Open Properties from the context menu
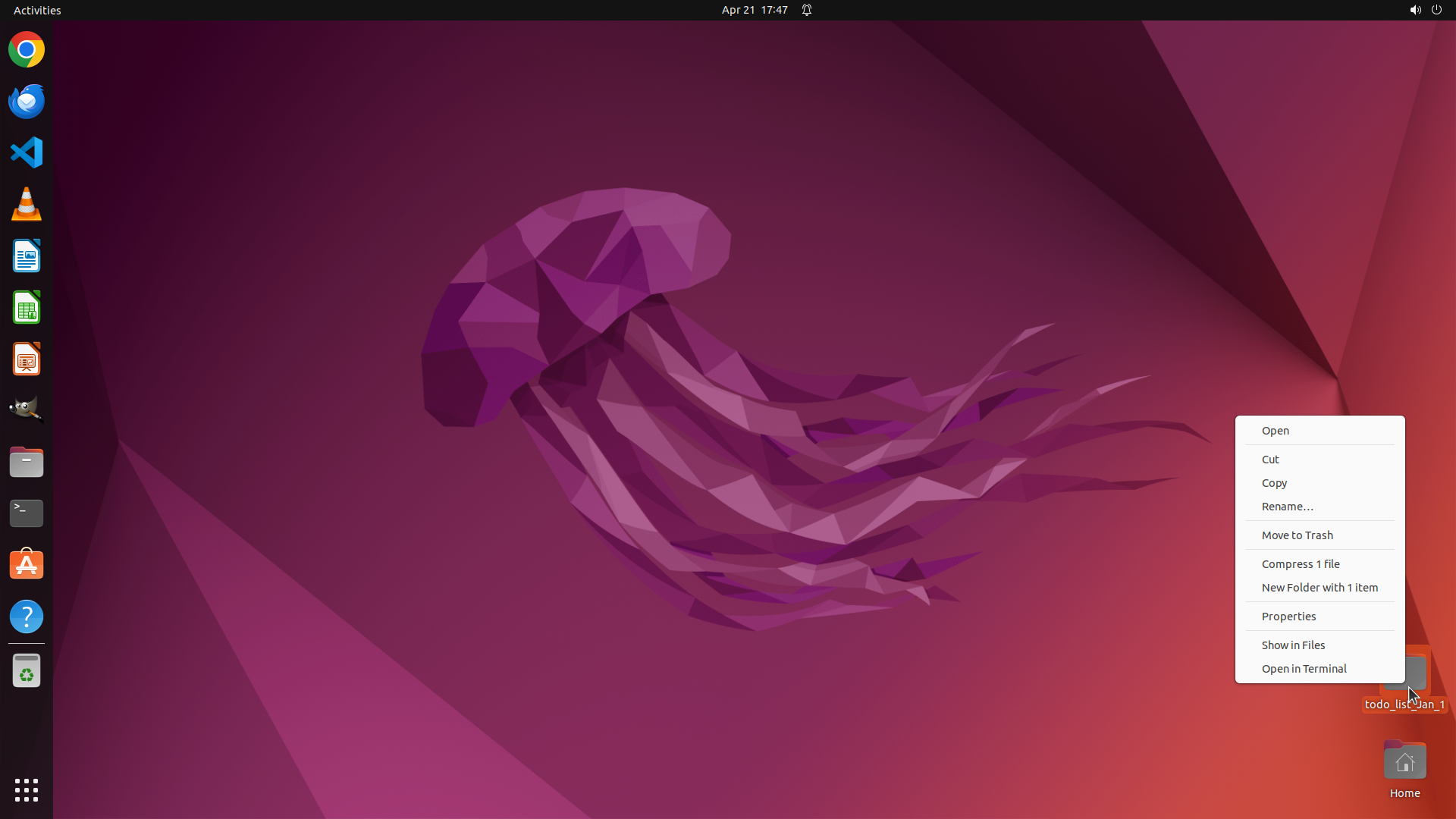The image size is (1456, 819). (x=1288, y=617)
